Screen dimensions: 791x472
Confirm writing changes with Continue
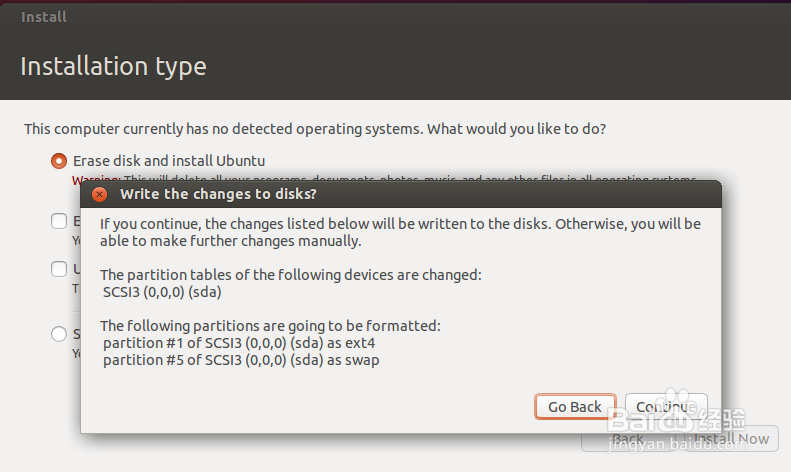(x=666, y=406)
